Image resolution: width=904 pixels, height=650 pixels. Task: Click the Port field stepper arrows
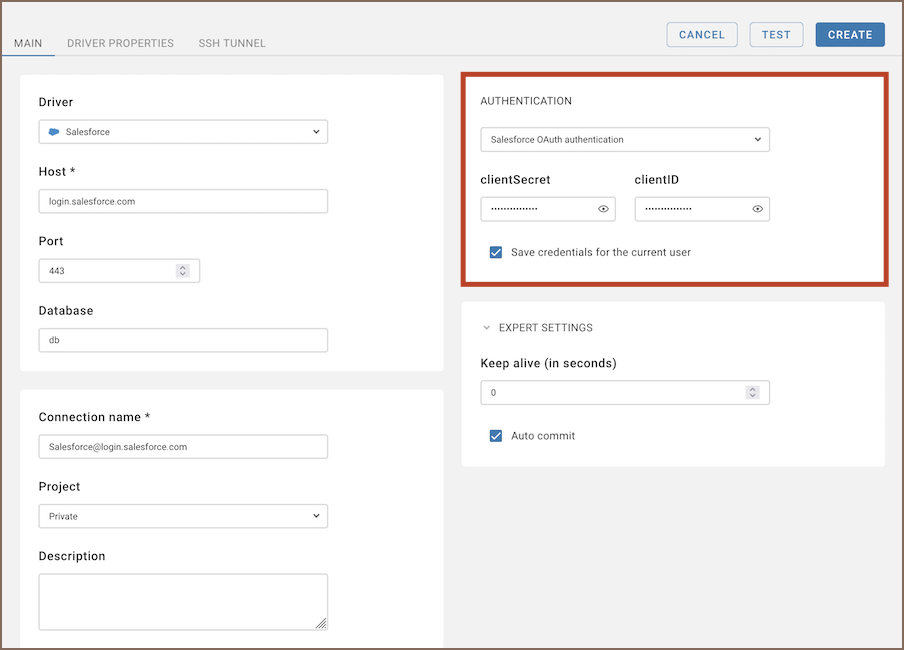182,271
